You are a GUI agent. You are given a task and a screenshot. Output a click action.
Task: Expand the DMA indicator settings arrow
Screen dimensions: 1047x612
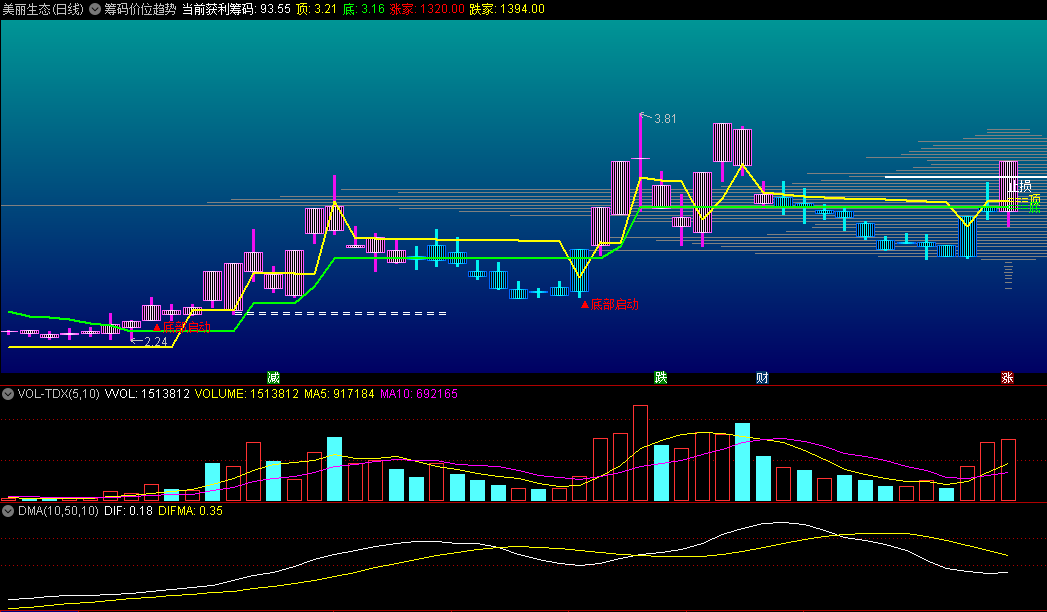8,511
